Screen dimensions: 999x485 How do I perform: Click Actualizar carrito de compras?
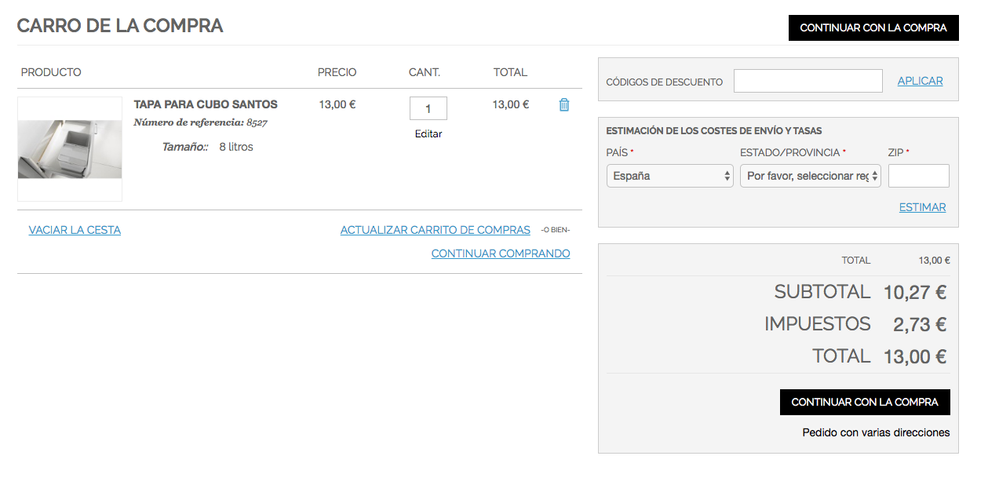tap(435, 230)
